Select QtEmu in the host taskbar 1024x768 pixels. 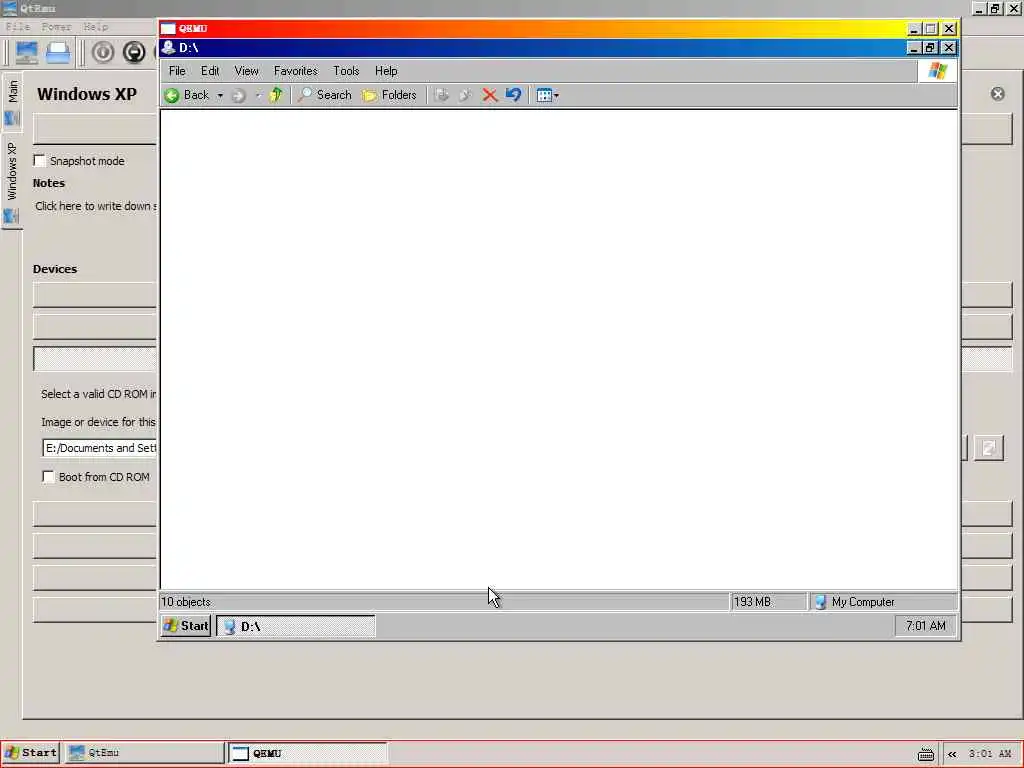click(x=144, y=753)
